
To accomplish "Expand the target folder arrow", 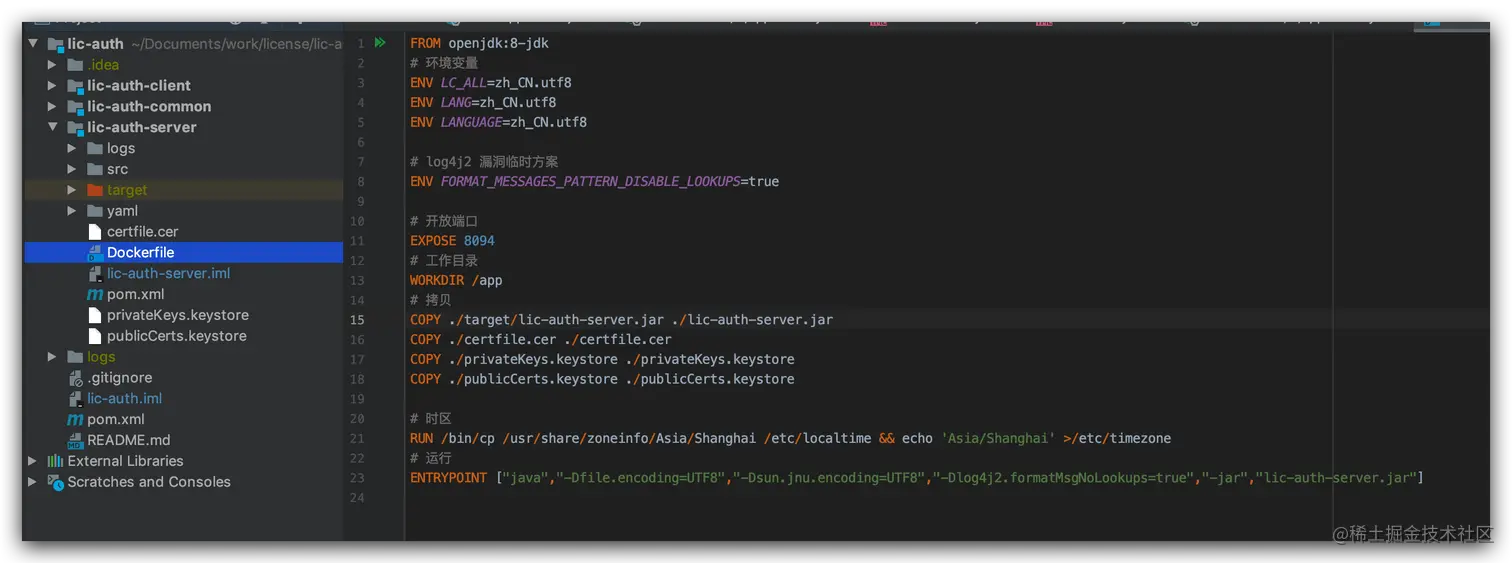I will 72,190.
